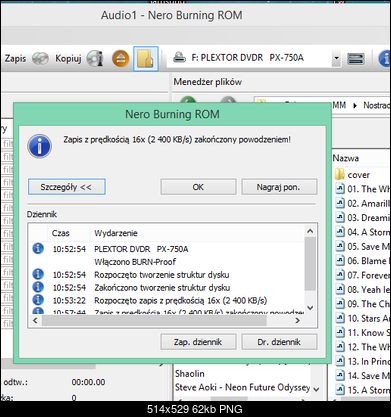Click the drive options icon beside recorder list
391x417 pixels.
click(x=356, y=59)
